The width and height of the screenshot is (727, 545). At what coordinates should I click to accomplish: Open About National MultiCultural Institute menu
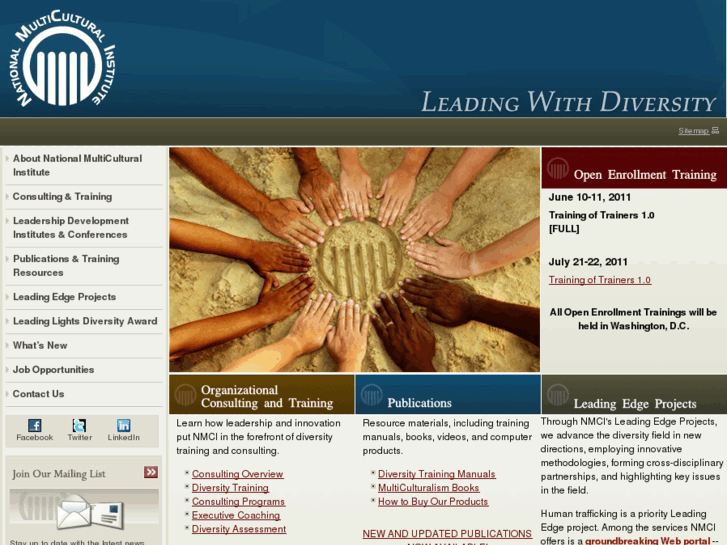77,166
